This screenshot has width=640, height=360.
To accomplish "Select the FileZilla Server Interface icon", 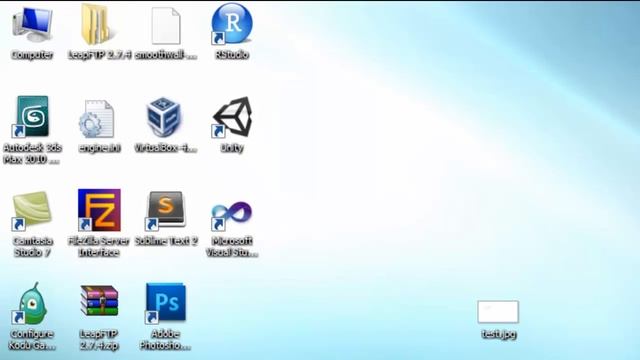I will (99, 210).
